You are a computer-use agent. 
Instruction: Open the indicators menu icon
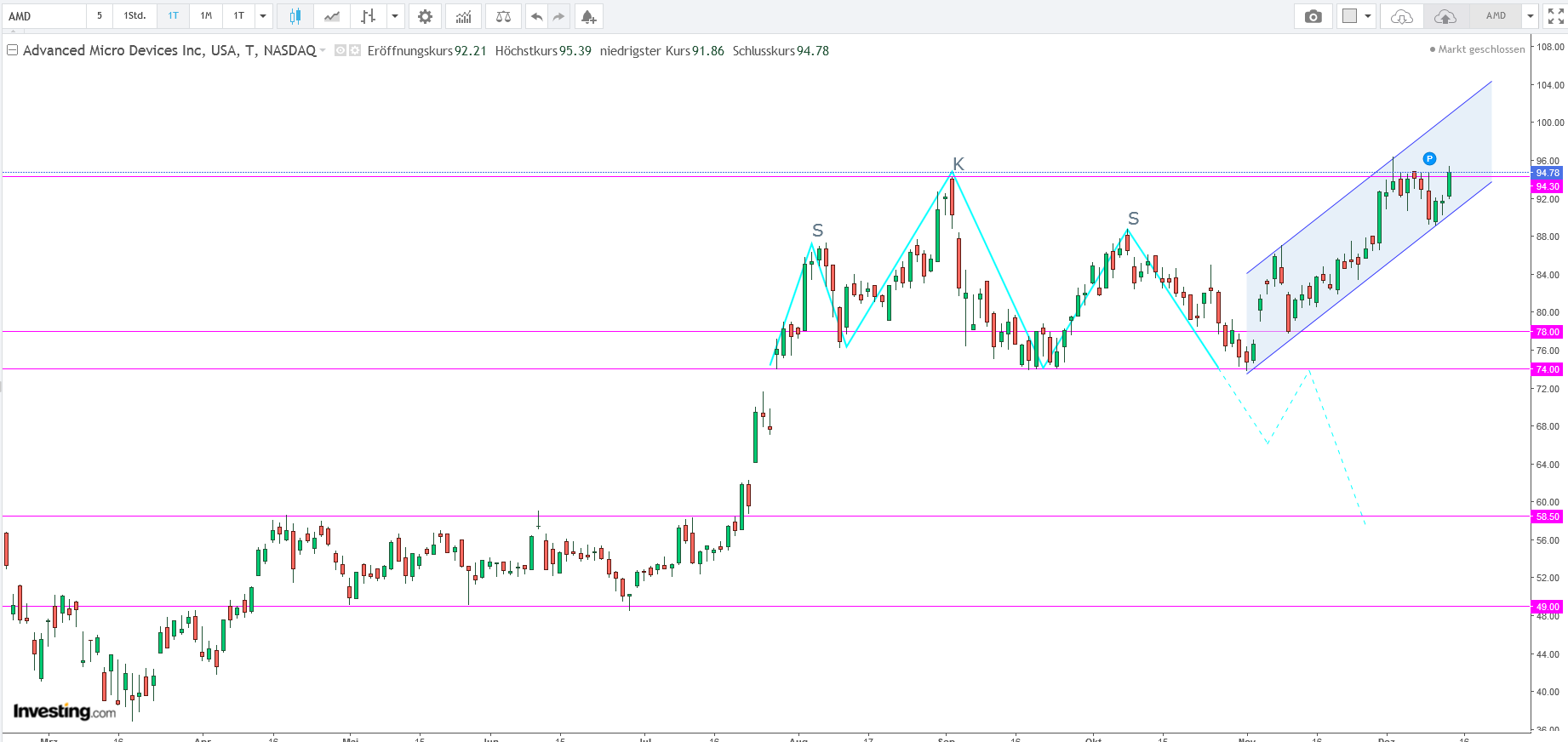464,16
